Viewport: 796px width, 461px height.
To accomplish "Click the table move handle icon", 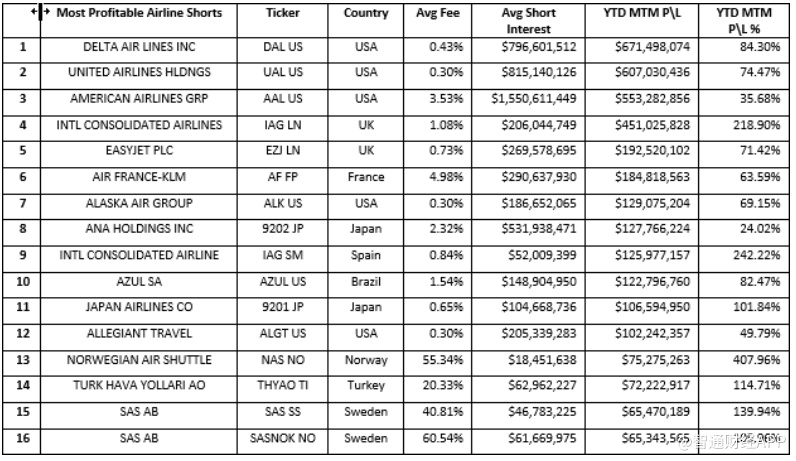I will click(x=38, y=13).
